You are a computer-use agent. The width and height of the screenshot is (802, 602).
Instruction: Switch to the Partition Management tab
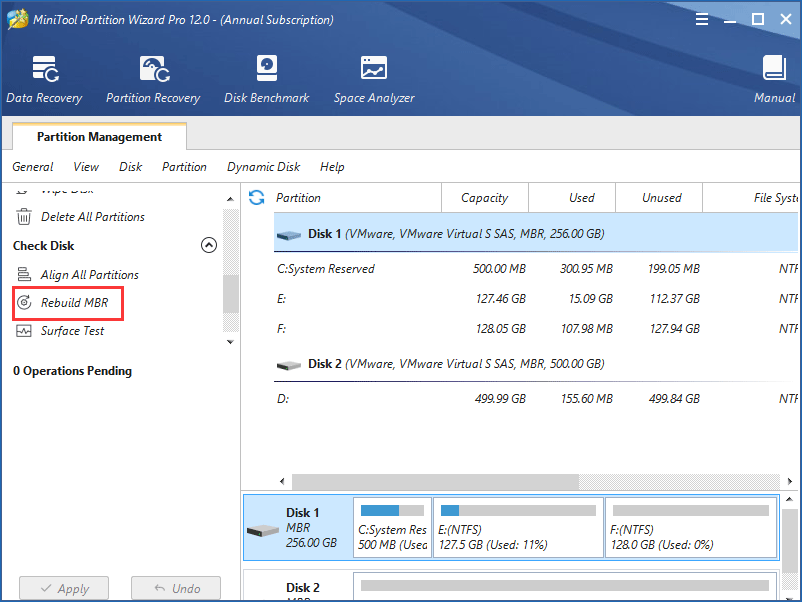click(98, 136)
